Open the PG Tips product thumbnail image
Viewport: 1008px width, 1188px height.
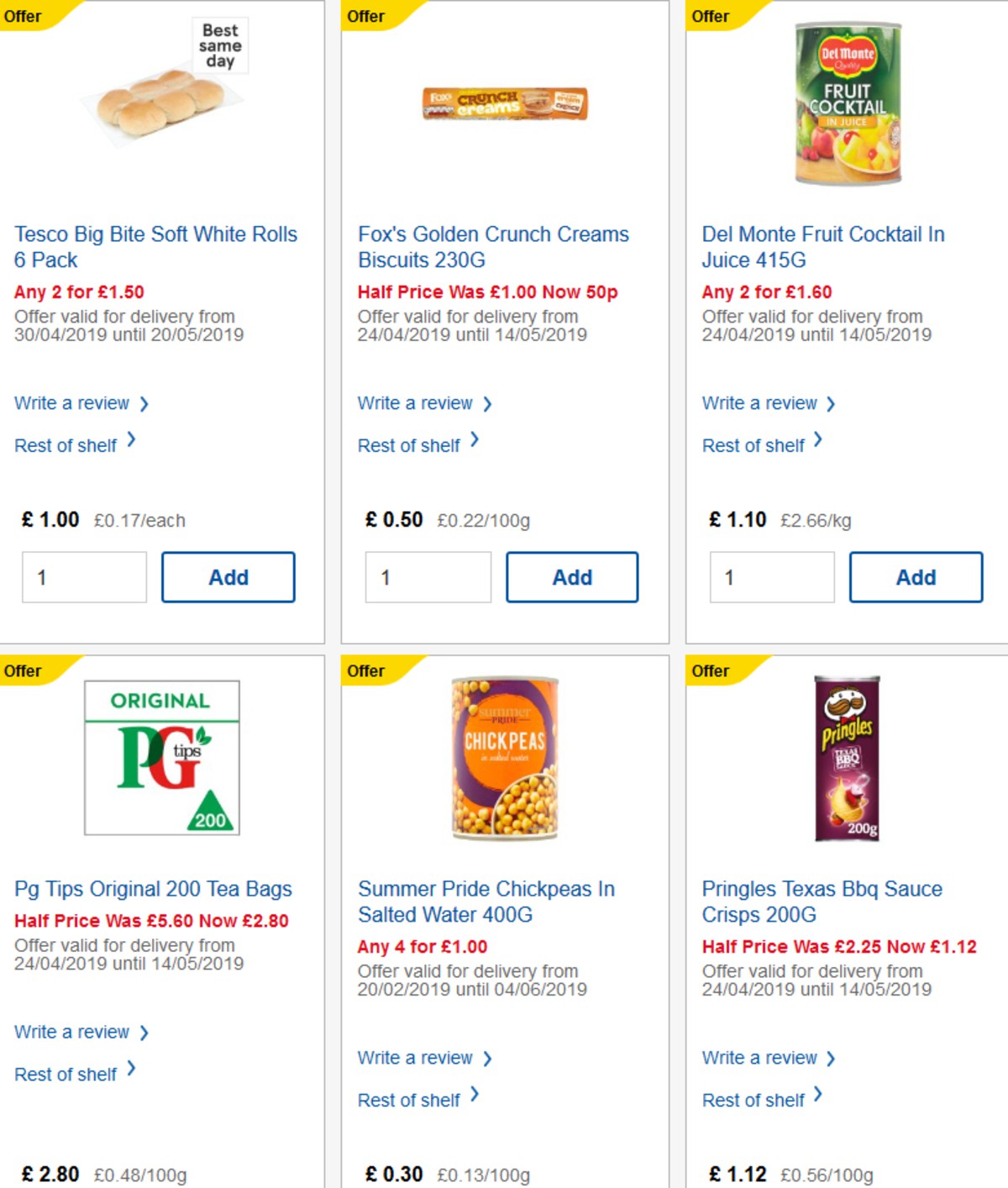[160, 761]
